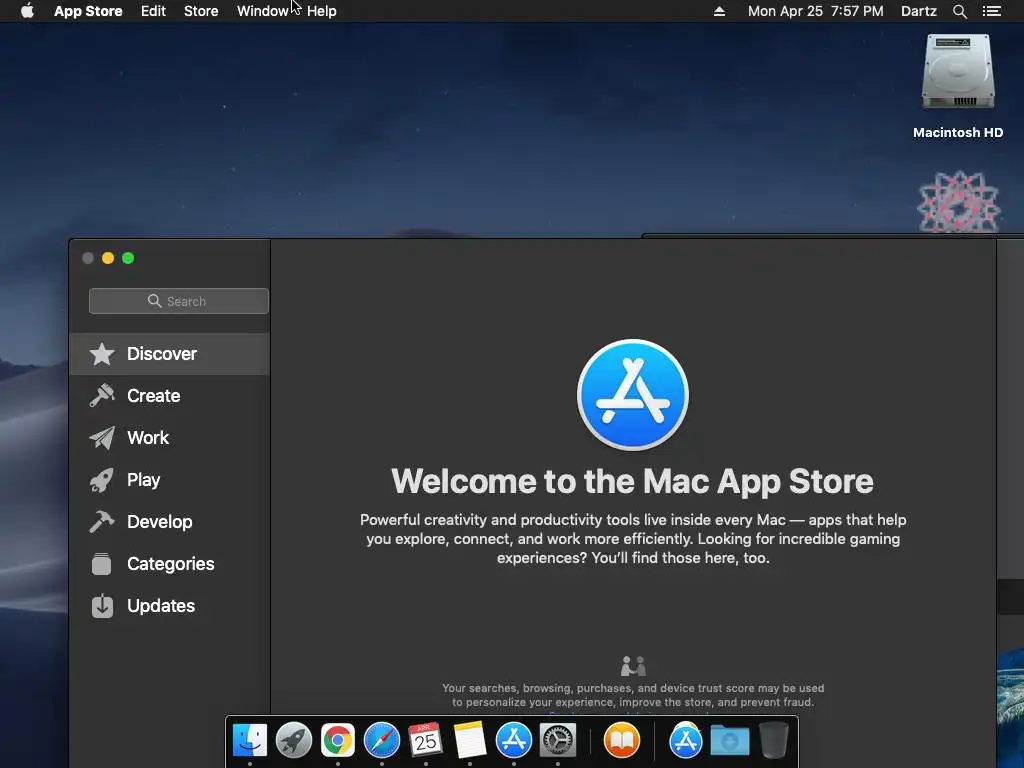Viewport: 1024px width, 768px height.
Task: Click the App Store search field
Action: click(x=178, y=301)
